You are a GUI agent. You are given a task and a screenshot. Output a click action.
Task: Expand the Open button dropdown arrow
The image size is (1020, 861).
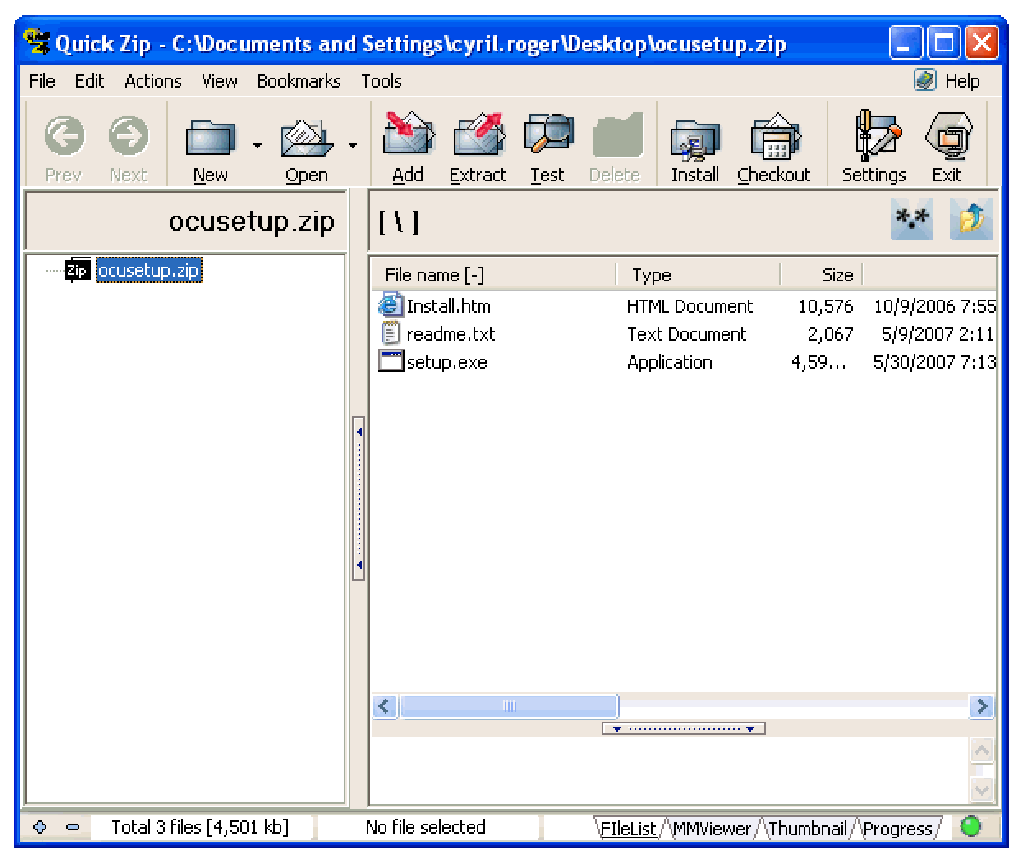353,145
